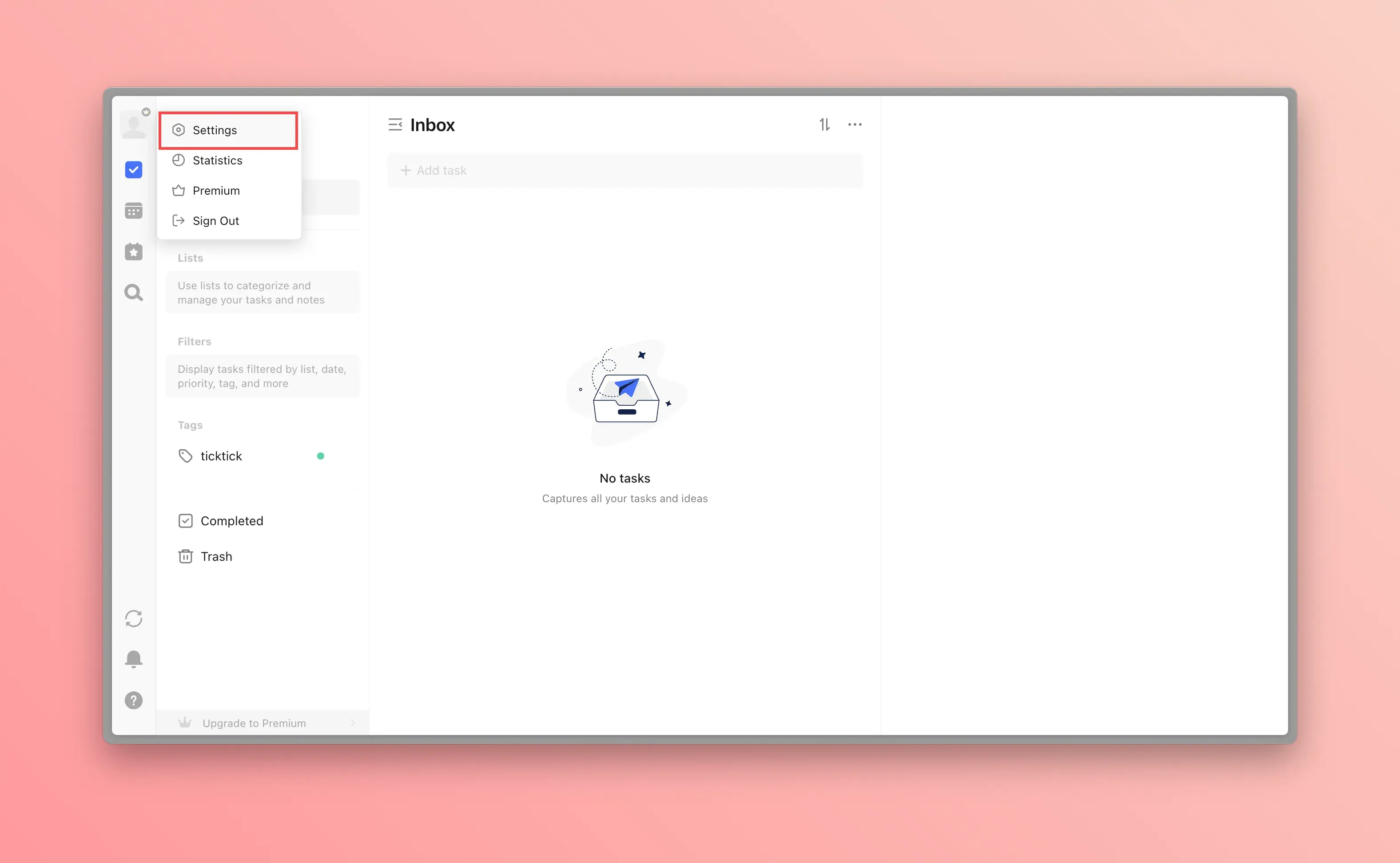Open the more options ellipsis menu

coord(855,124)
